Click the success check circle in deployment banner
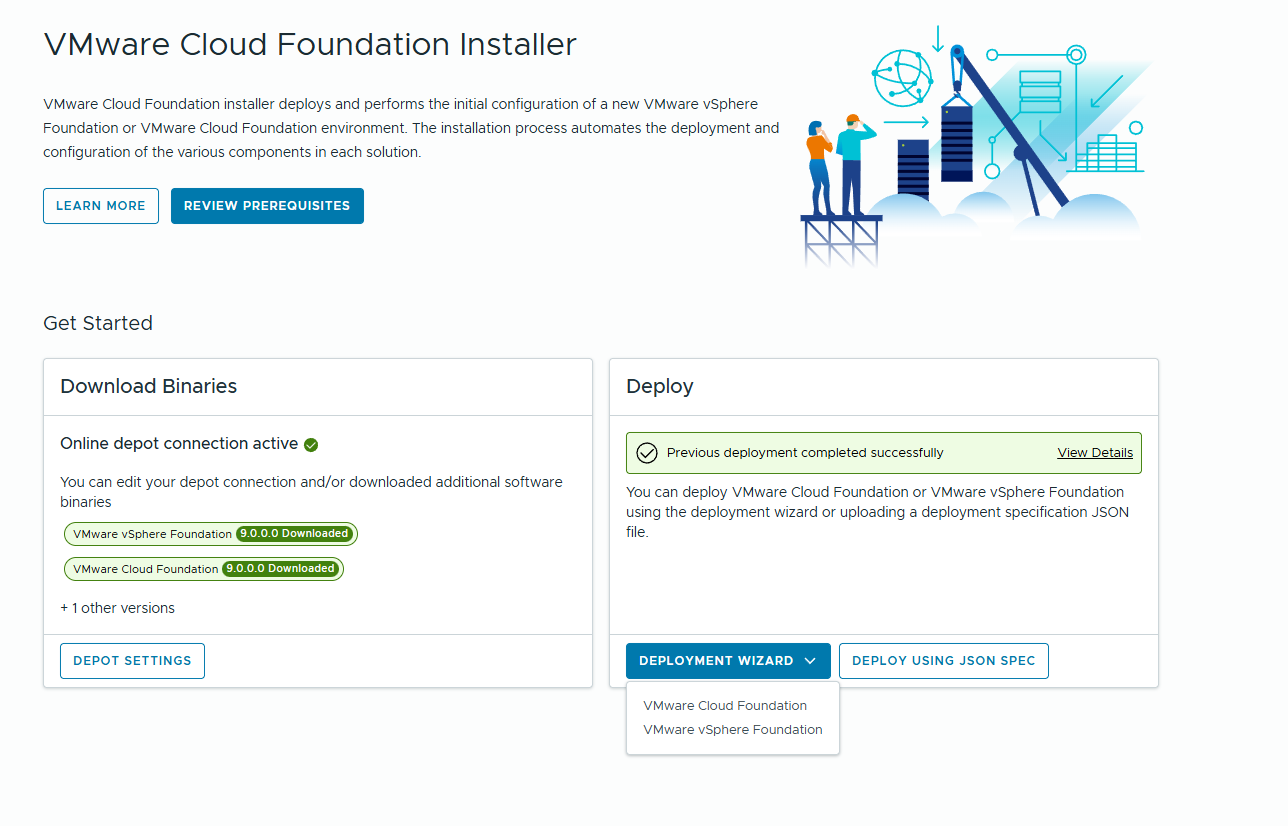 click(x=647, y=453)
